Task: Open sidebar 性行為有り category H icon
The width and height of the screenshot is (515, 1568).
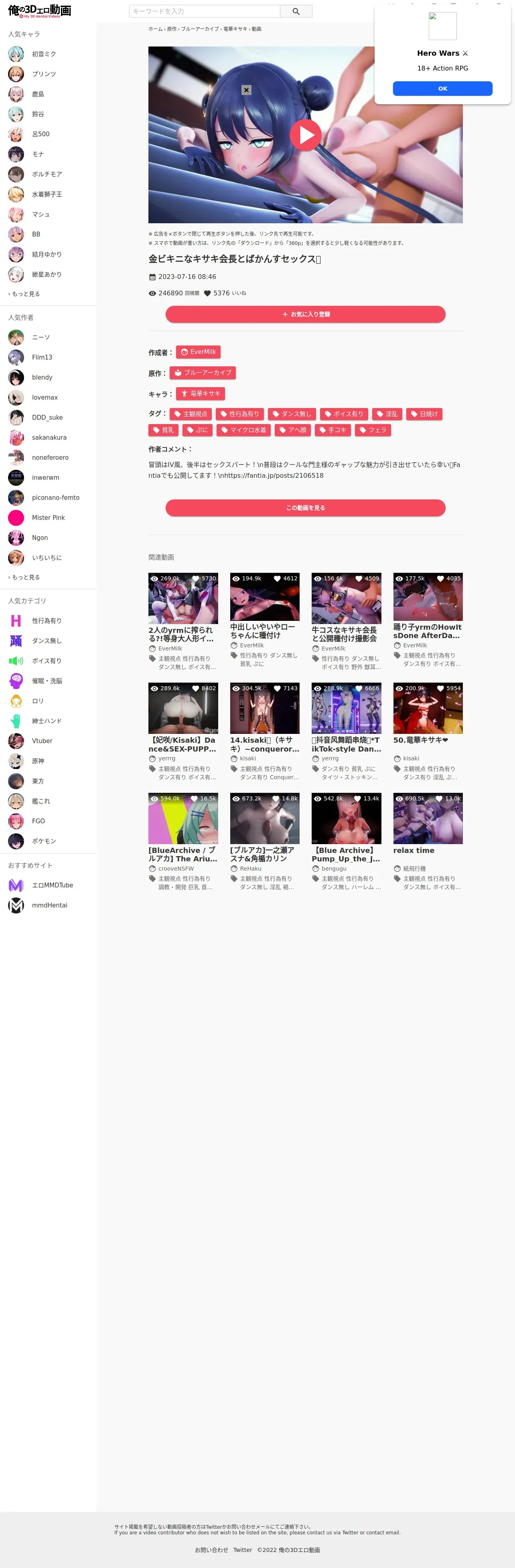Action: click(16, 620)
